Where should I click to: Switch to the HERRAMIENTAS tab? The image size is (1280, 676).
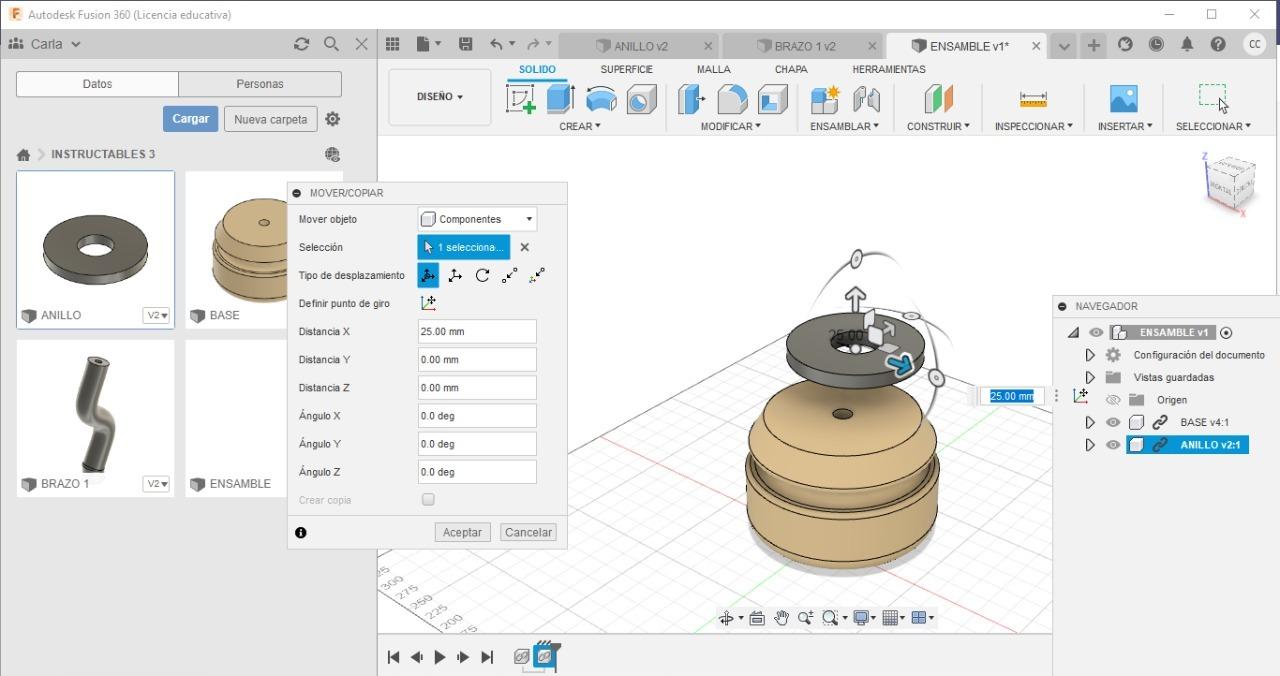(x=889, y=69)
